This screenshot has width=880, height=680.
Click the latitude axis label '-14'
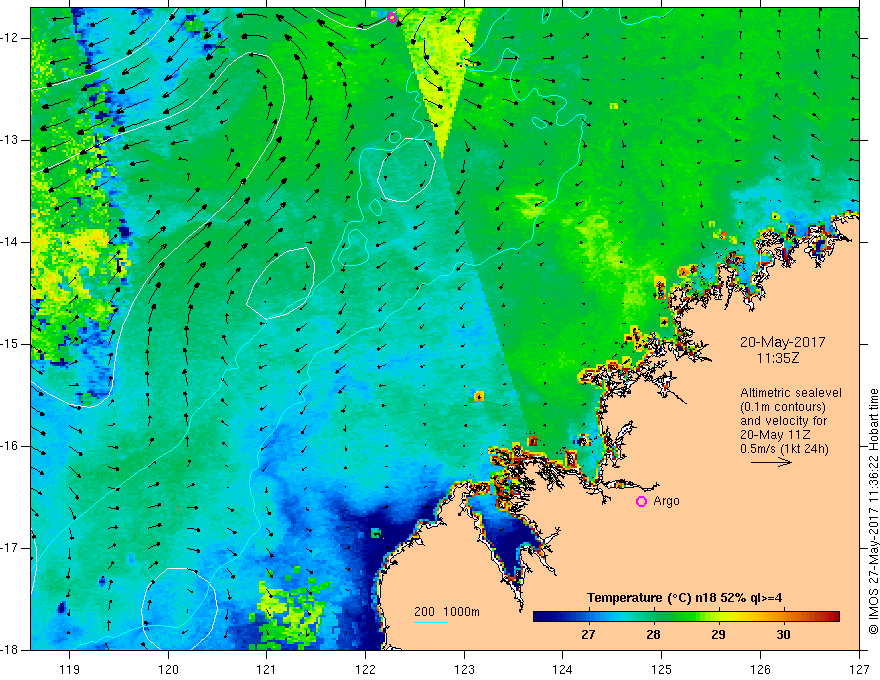11,242
